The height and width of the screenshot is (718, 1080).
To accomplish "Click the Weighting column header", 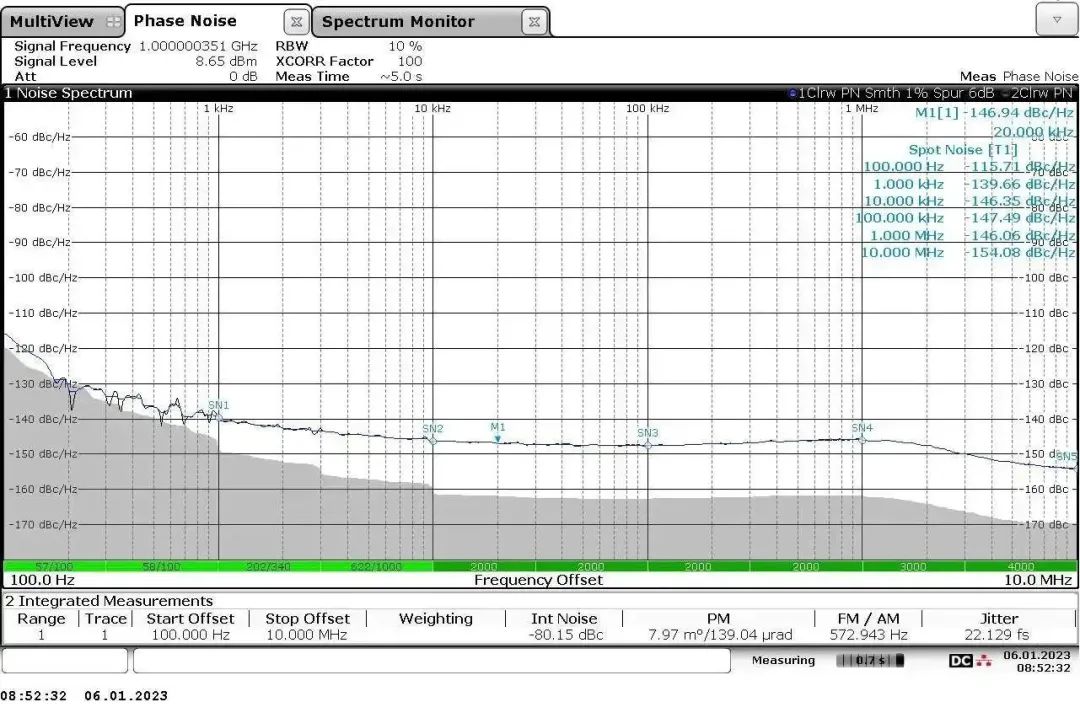I will [435, 619].
